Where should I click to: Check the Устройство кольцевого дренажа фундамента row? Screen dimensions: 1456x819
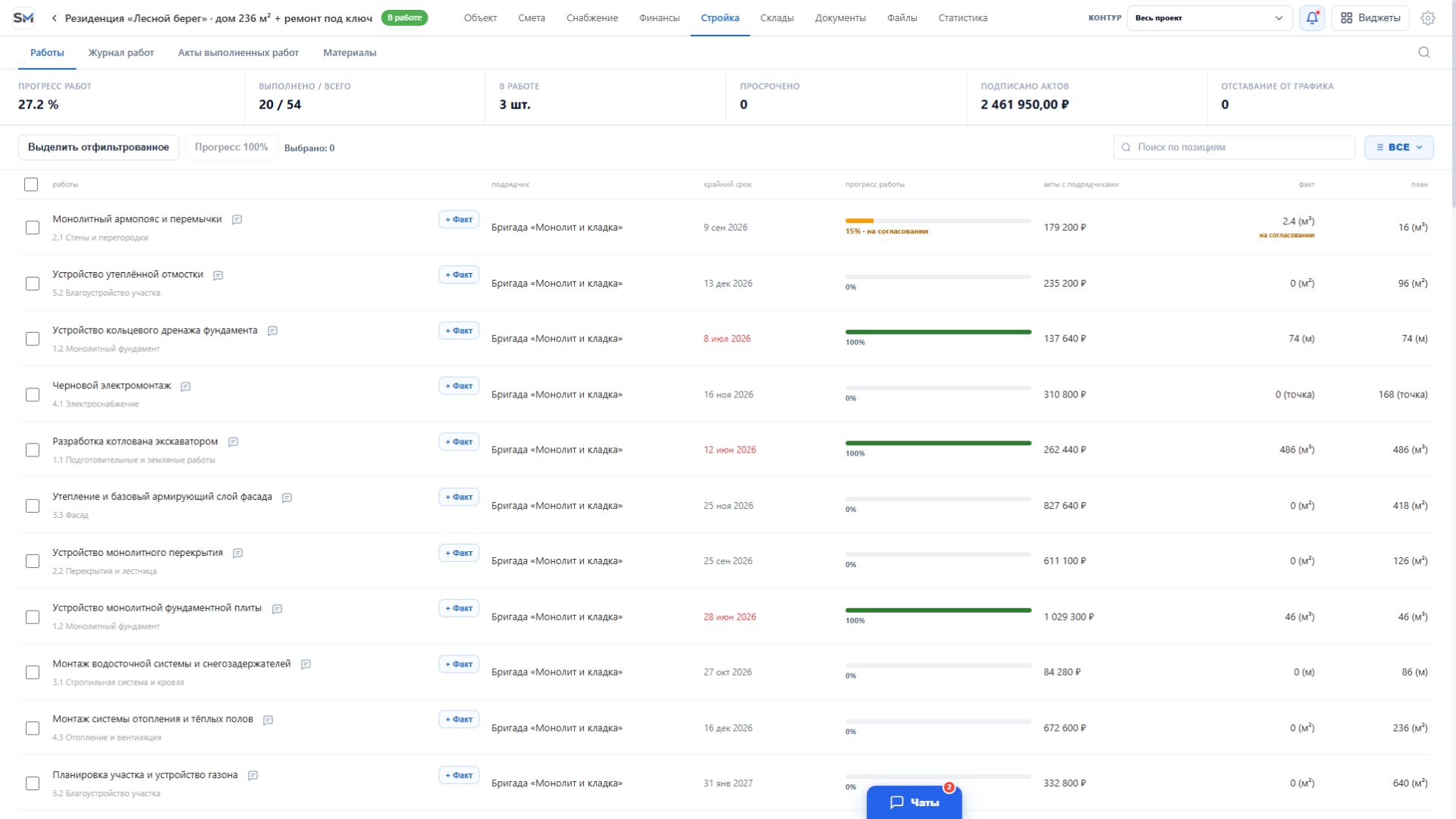point(33,339)
